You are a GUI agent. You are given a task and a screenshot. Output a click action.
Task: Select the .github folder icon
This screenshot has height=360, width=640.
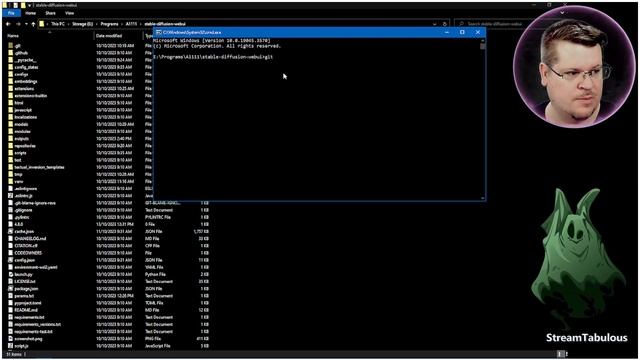pos(11,53)
